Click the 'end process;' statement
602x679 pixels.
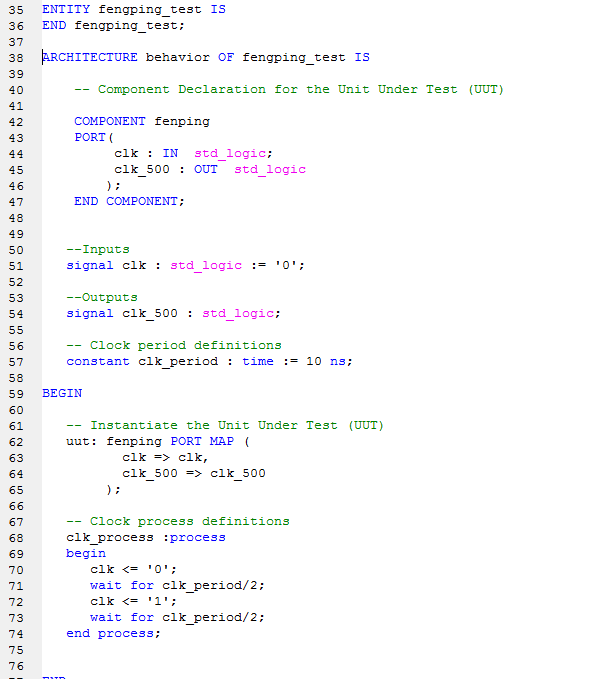113,633
